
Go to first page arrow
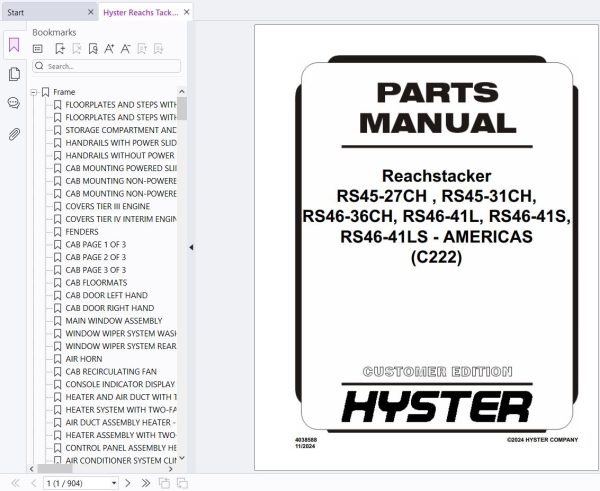15,483
